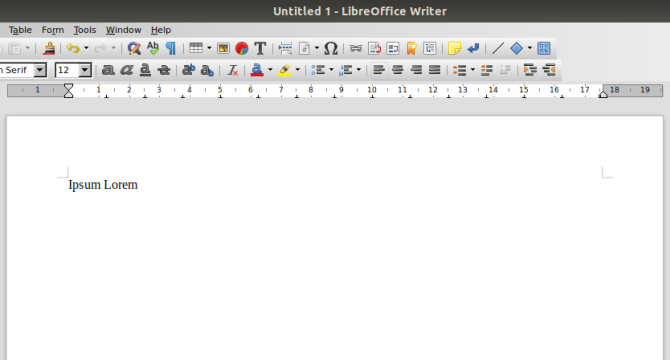The width and height of the screenshot is (670, 360).
Task: Insert footnote icon
Action: pos(374,48)
